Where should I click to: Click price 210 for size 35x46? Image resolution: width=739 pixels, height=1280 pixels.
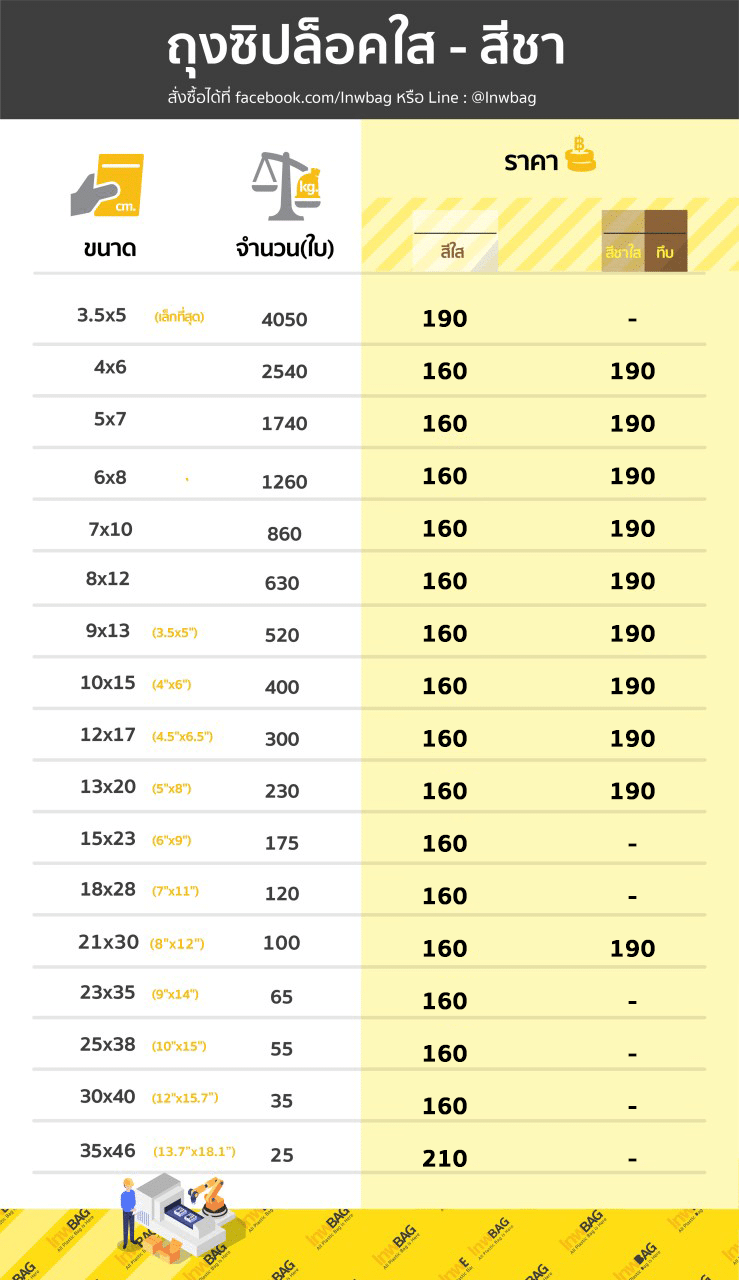[x=444, y=1158]
